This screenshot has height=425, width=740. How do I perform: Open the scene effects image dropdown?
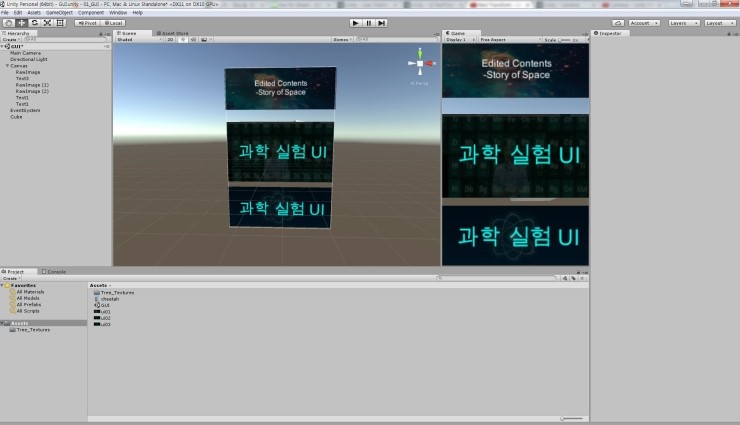point(206,40)
